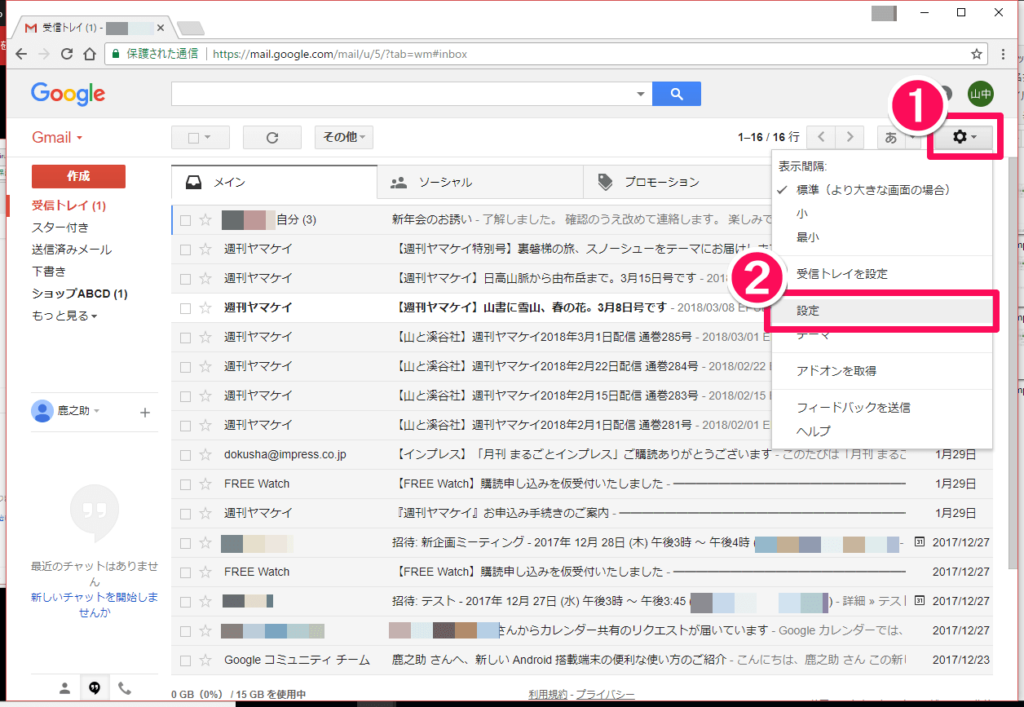Open 鹿之助 chat status dropdown
Viewport: 1024px width, 707px height.
[x=97, y=411]
